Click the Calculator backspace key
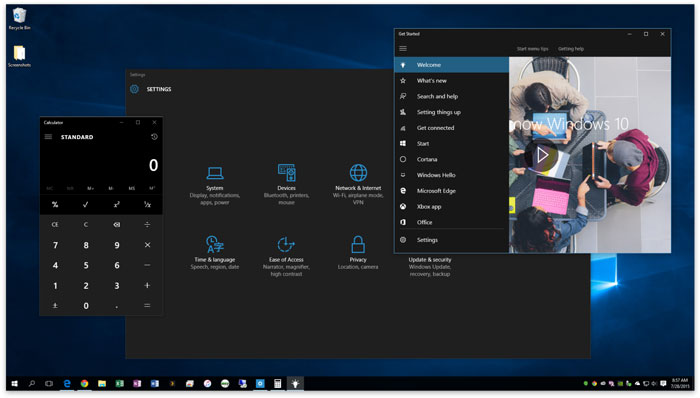 pos(117,224)
